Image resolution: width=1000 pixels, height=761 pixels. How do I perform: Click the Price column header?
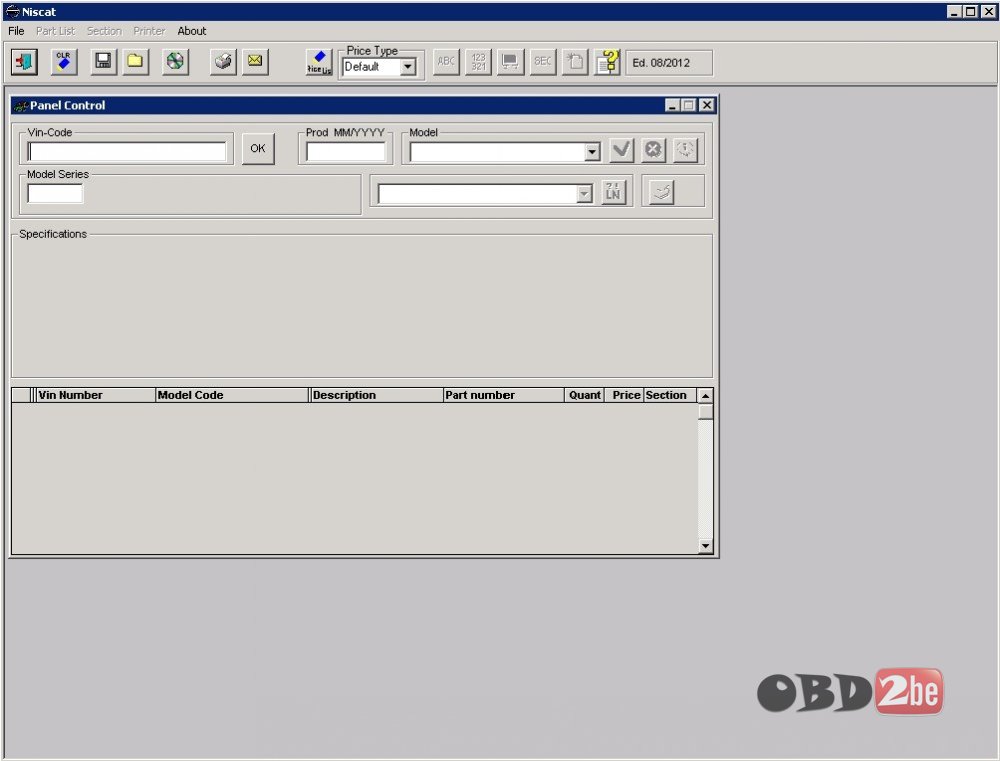pyautogui.click(x=624, y=395)
